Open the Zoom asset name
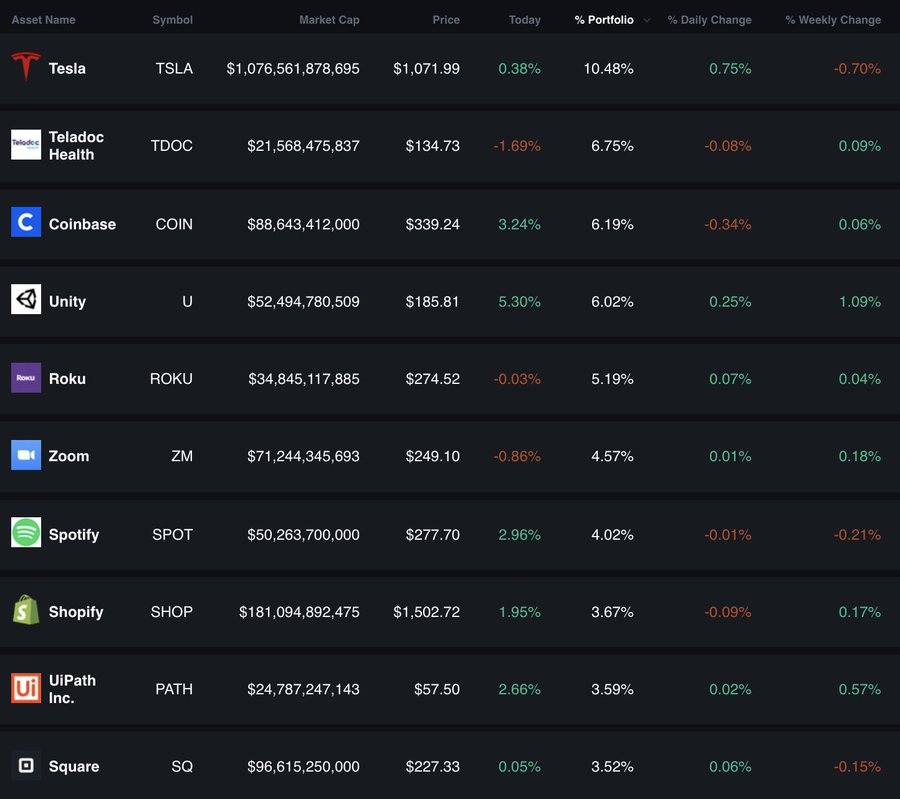Screen dimensions: 900x799 point(69,456)
